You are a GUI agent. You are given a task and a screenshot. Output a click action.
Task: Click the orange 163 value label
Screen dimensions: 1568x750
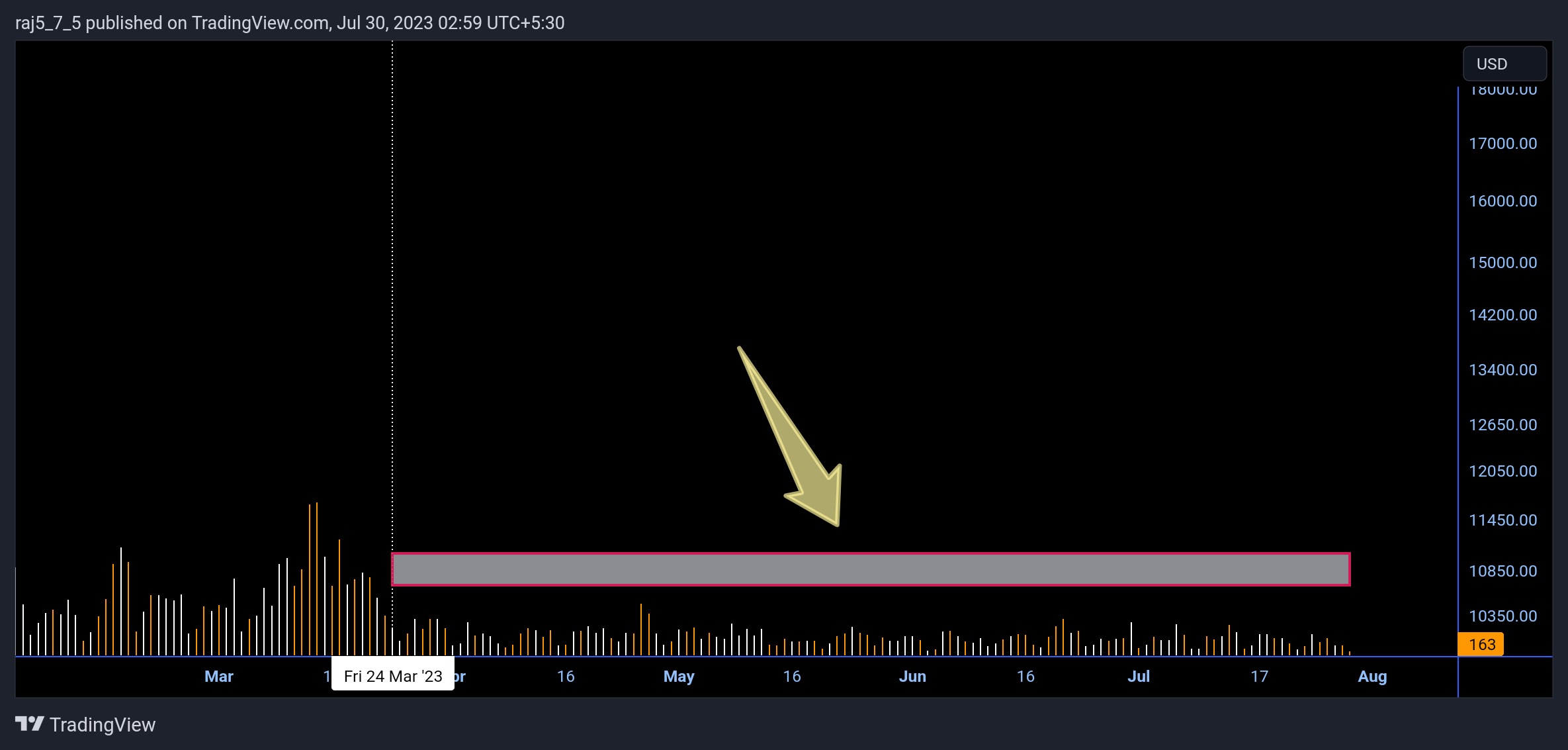[x=1481, y=644]
